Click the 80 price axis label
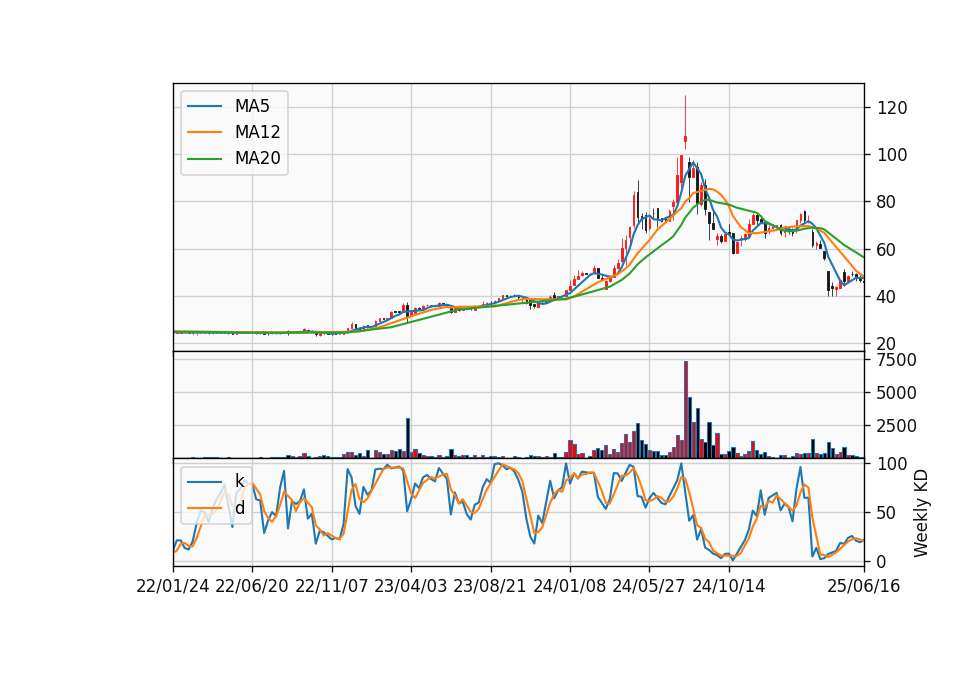Screen dimensions: 960x690 point(887,202)
